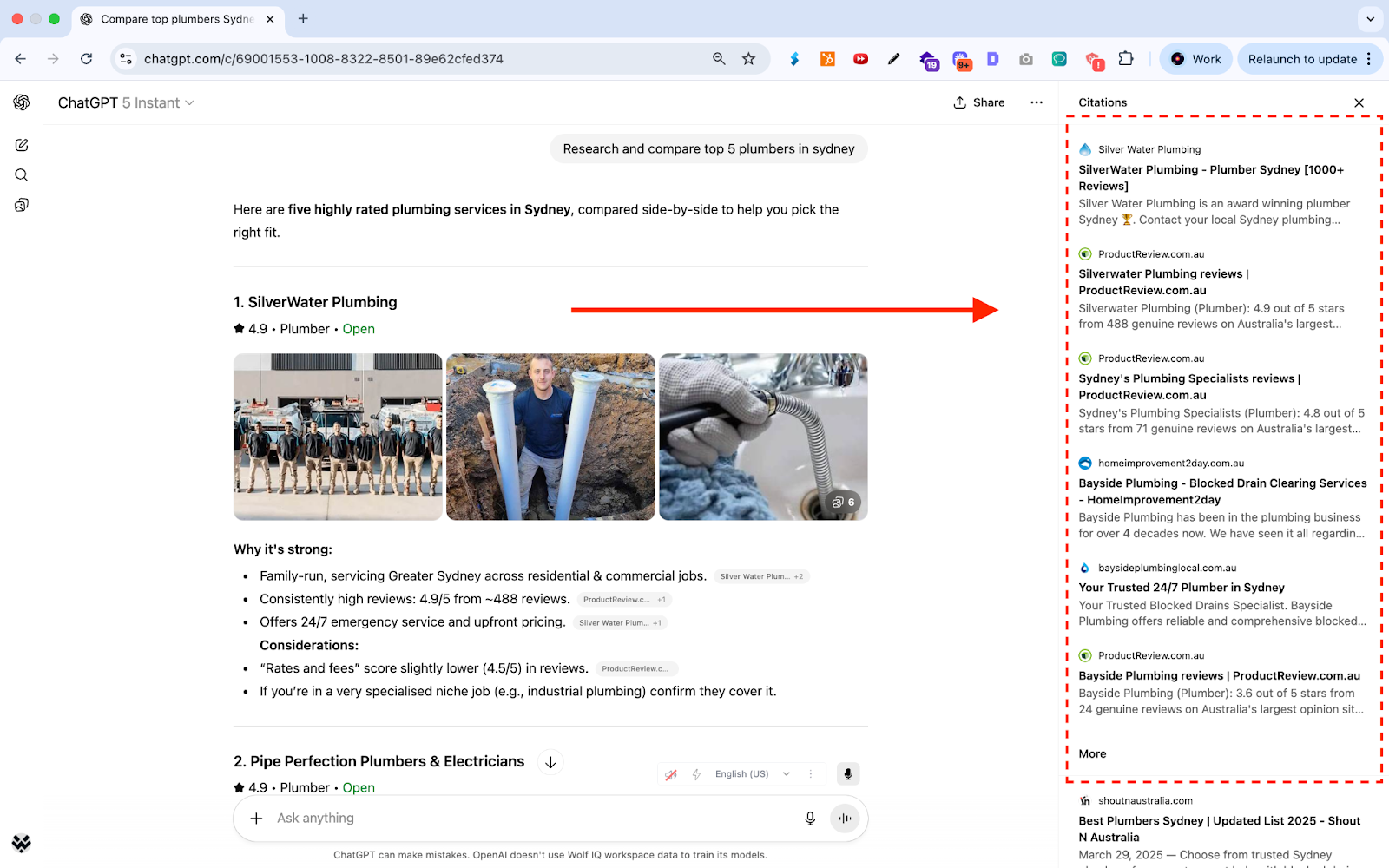Viewport: 1389px width, 868px height.
Task: Click the orange extension icon in toolbar
Action: pos(827,59)
